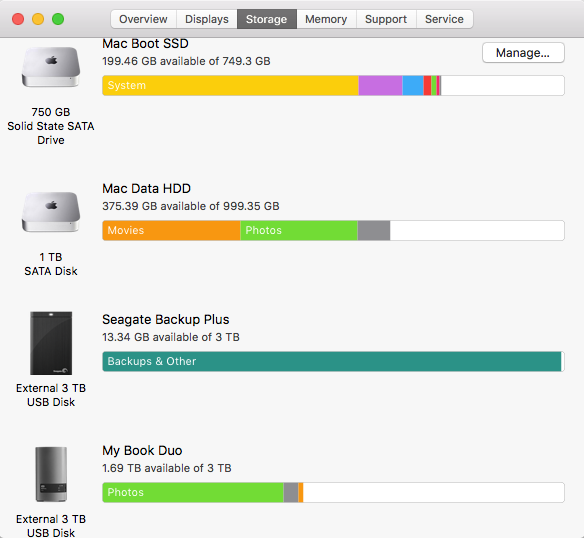Click the blue segment in Mac Boot SSD bar

(x=413, y=85)
